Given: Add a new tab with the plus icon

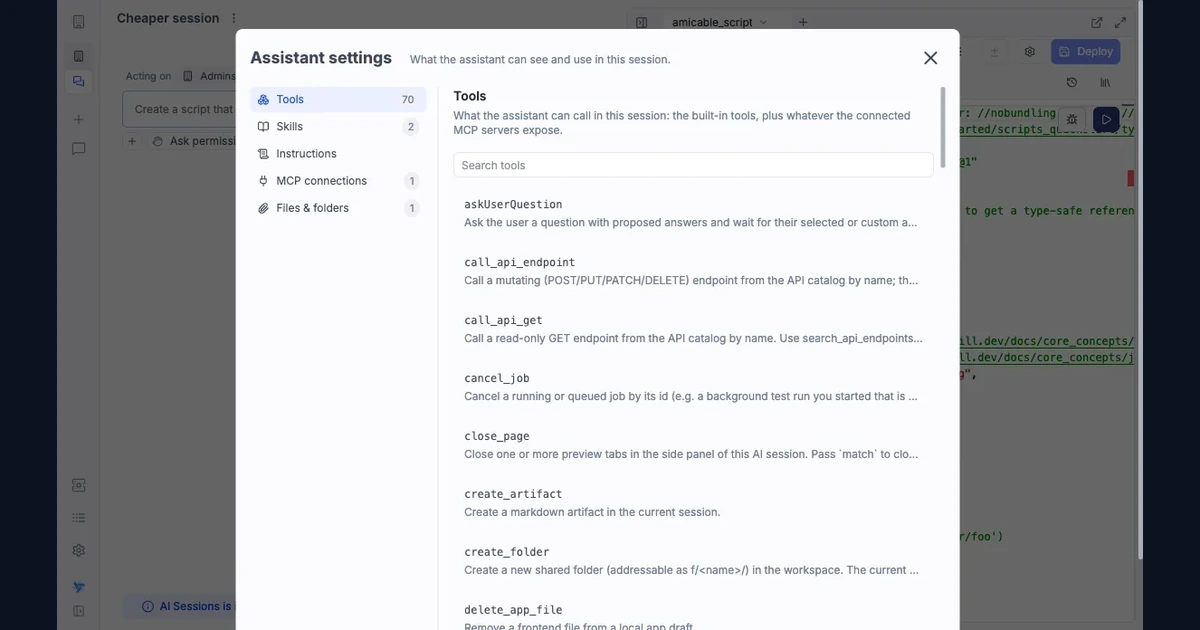Looking at the screenshot, I should [802, 22].
